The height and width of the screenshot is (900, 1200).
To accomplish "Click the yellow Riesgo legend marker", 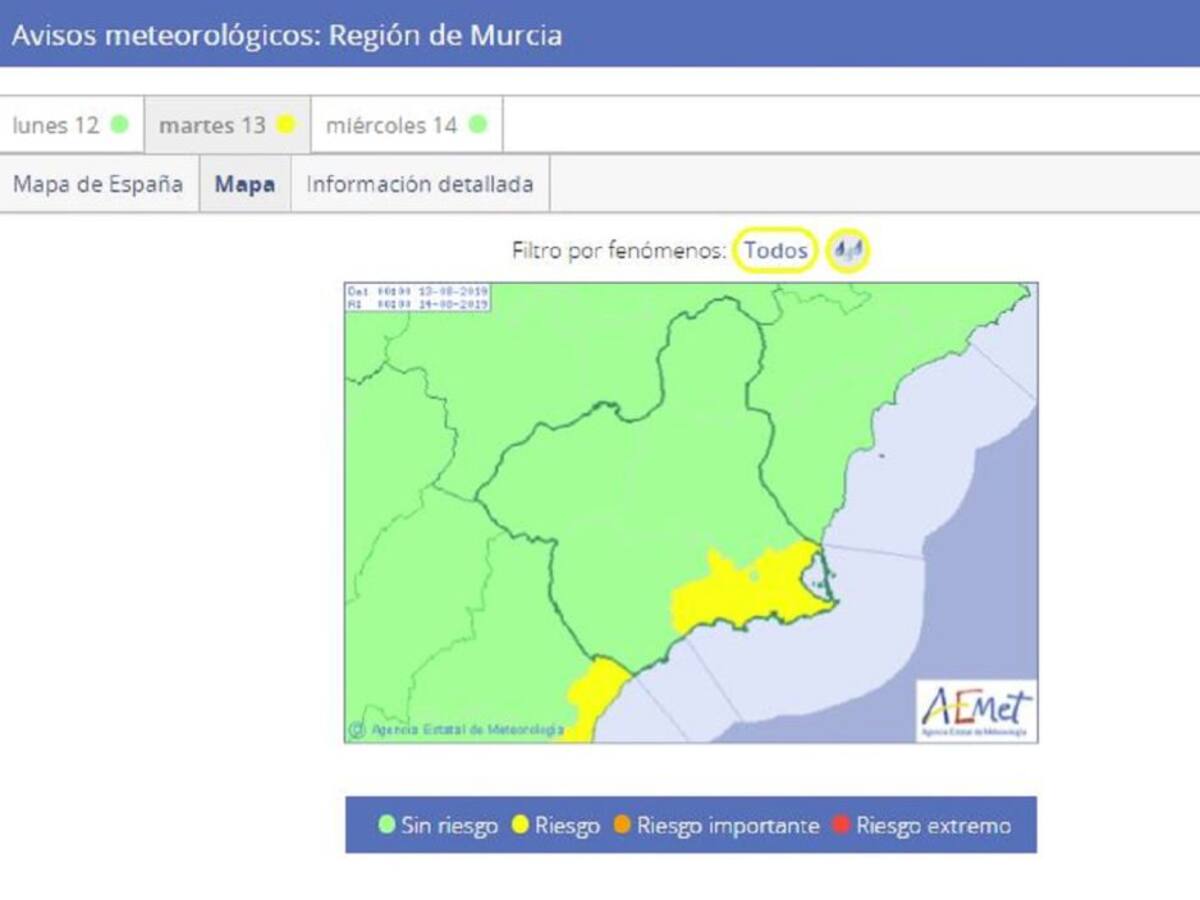I will [517, 826].
